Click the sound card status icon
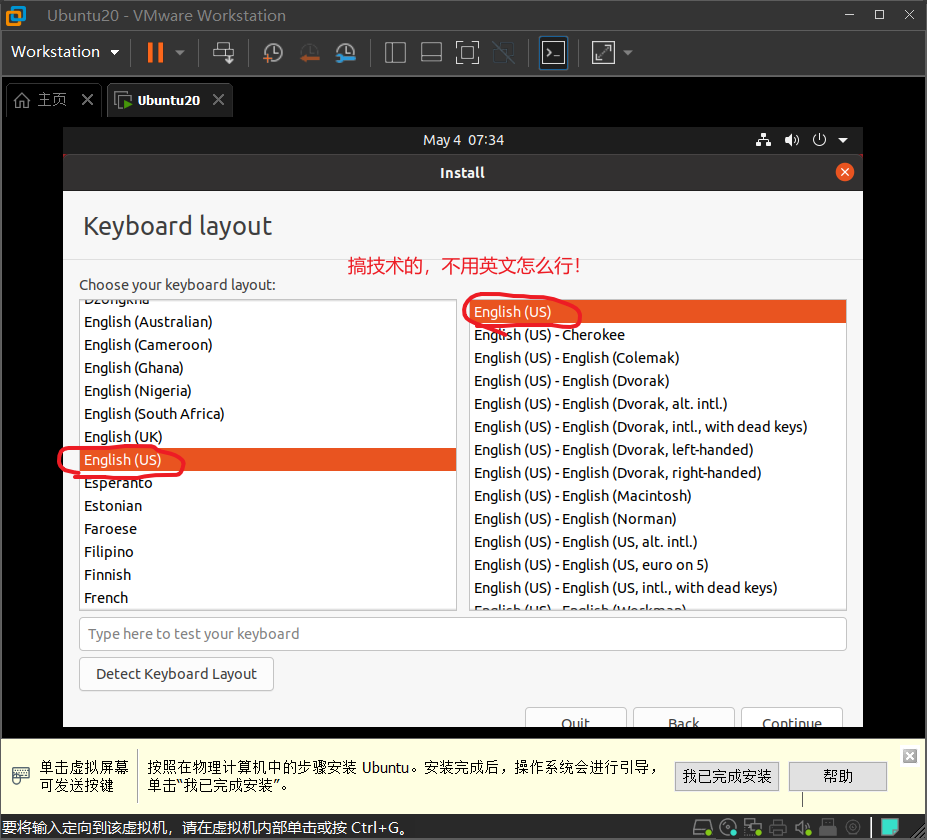This screenshot has width=927, height=840. 803,828
